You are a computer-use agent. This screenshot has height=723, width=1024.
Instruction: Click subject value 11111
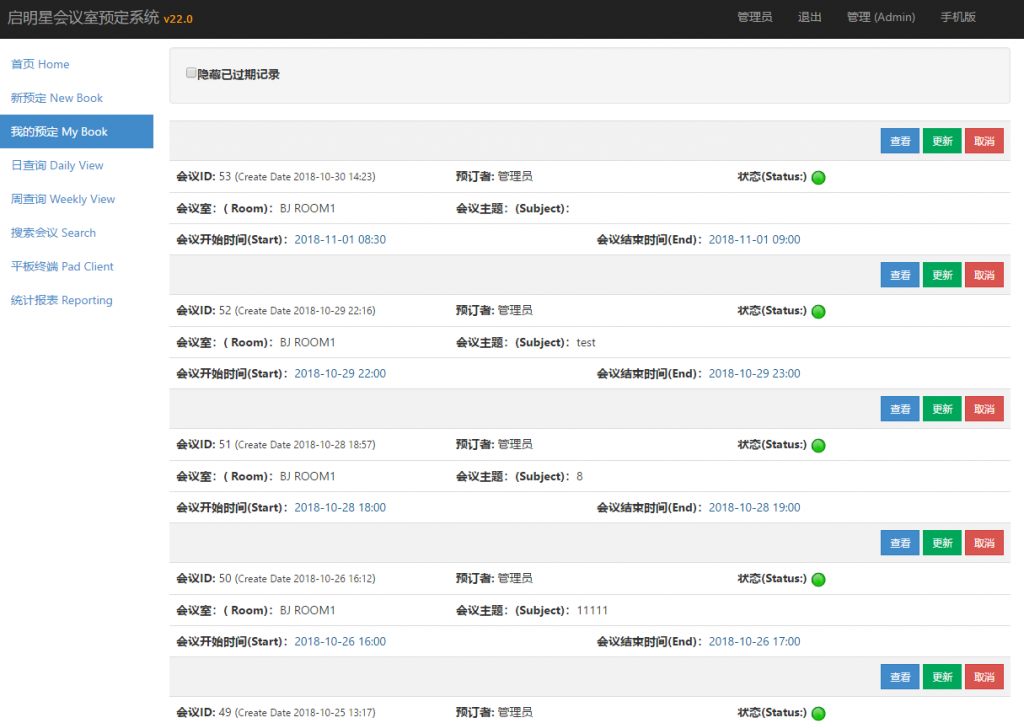[x=592, y=610]
